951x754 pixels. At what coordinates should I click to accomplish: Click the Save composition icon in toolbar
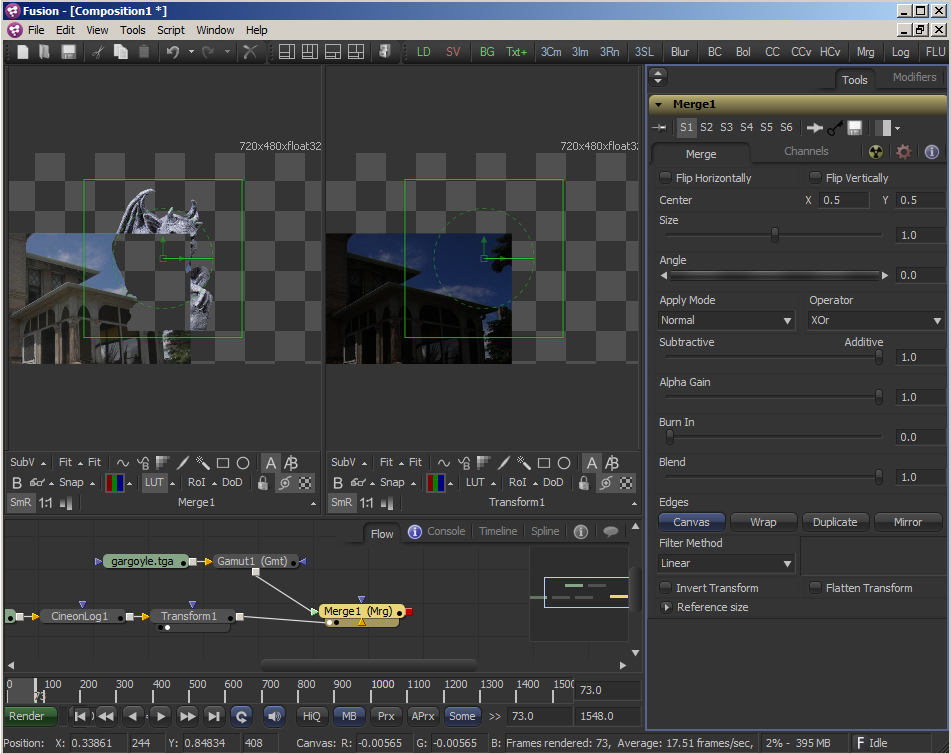[68, 52]
